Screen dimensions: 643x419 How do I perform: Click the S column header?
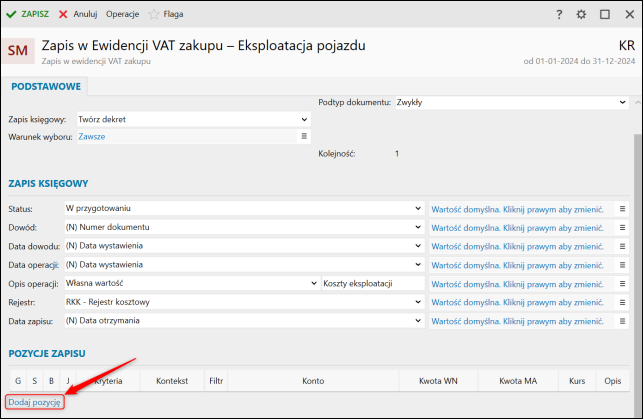coord(35,381)
